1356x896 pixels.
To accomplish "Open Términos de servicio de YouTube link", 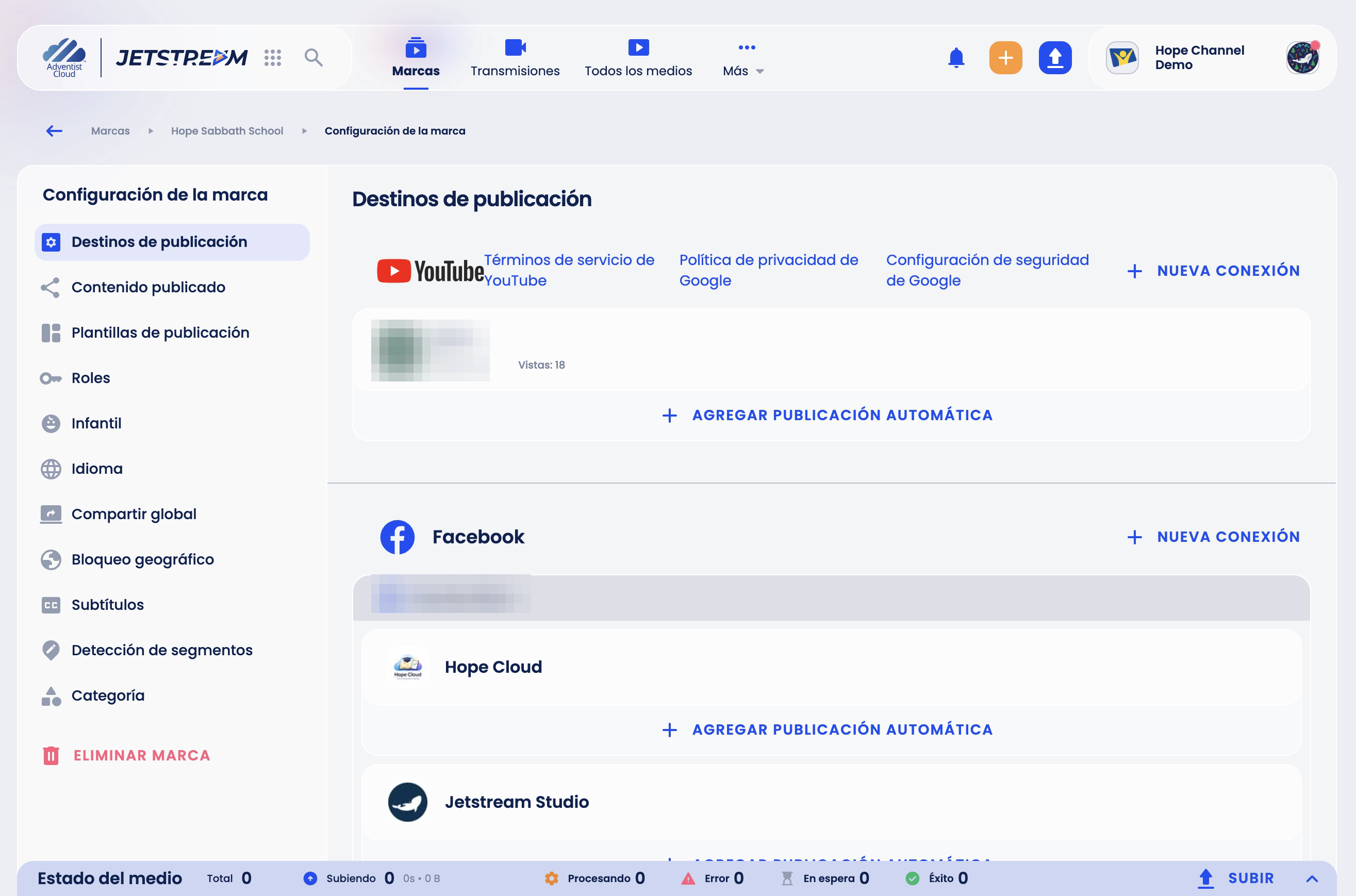I will (569, 270).
